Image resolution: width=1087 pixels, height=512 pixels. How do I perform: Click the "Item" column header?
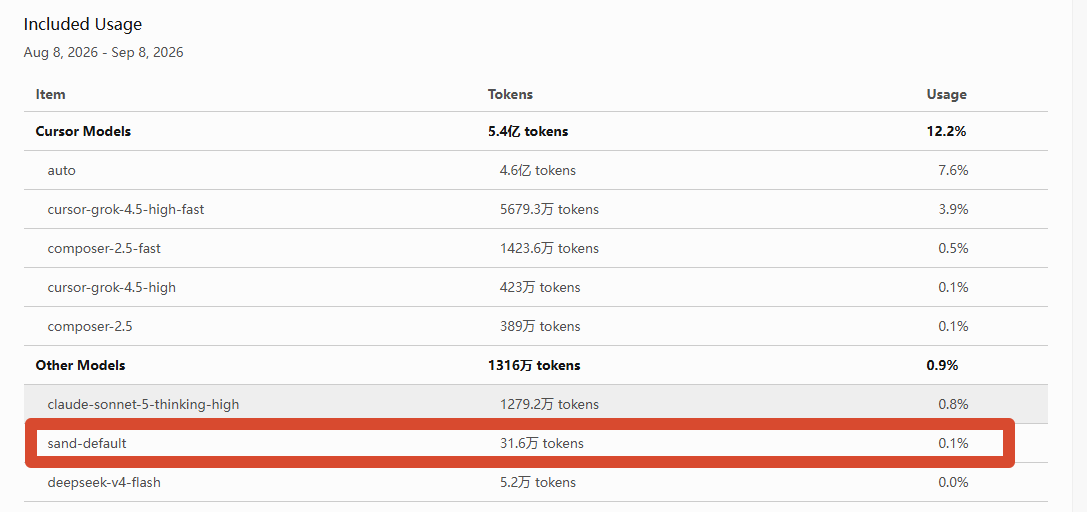(x=51, y=94)
